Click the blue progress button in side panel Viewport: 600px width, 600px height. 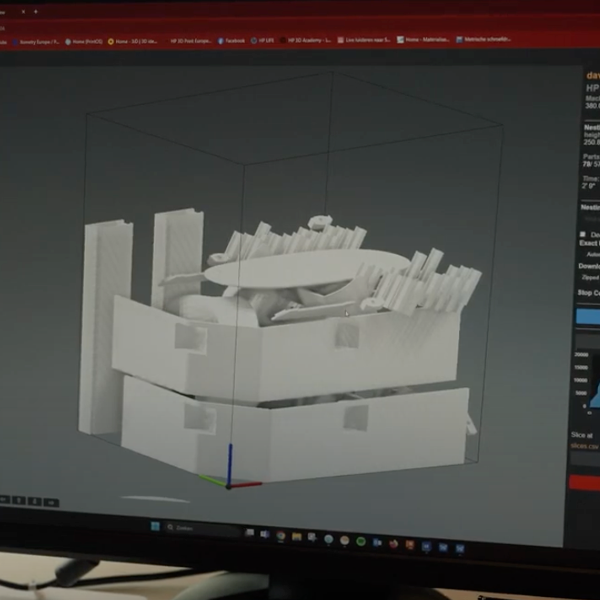point(588,316)
